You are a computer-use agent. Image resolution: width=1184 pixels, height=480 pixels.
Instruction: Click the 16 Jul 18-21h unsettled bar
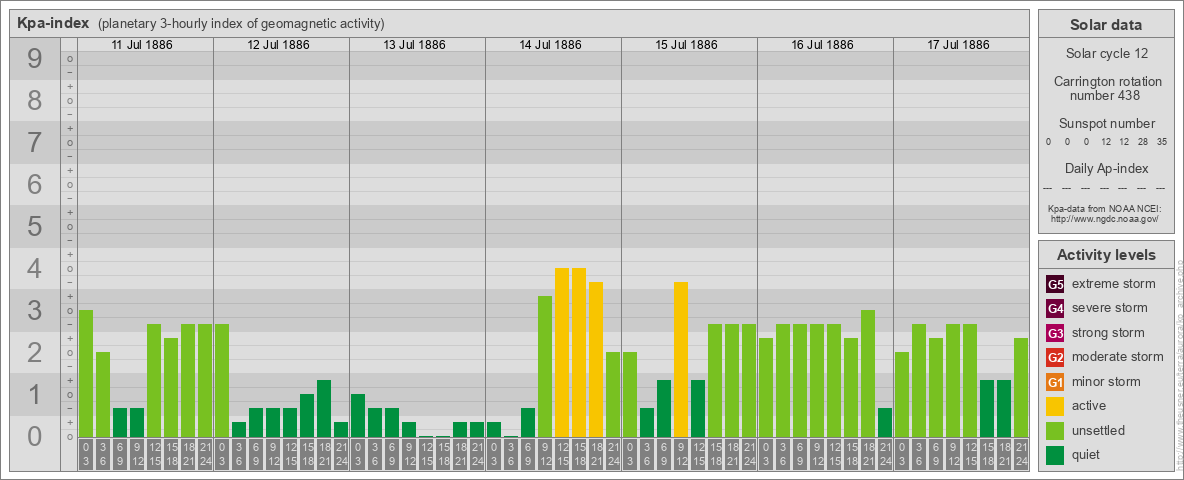click(868, 374)
